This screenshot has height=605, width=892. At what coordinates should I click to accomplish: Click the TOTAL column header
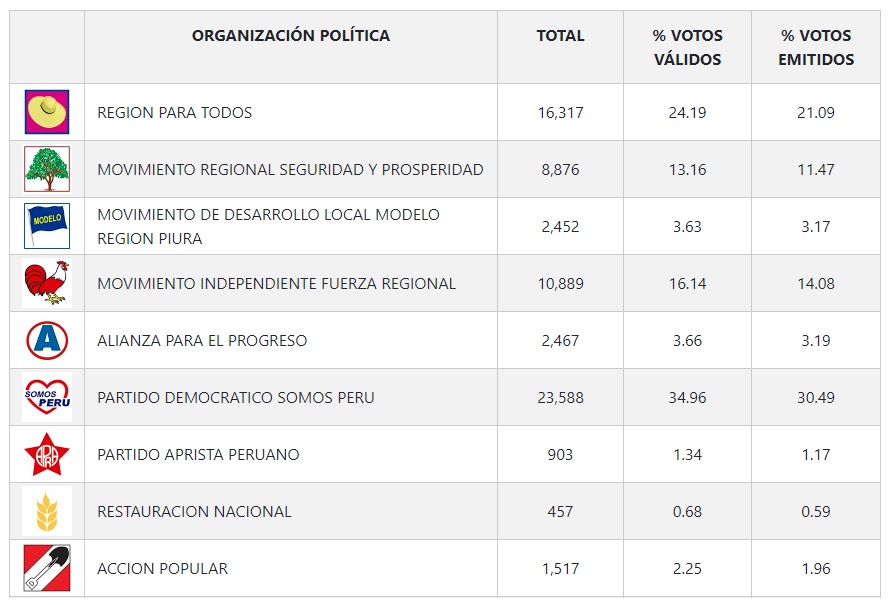tap(560, 36)
